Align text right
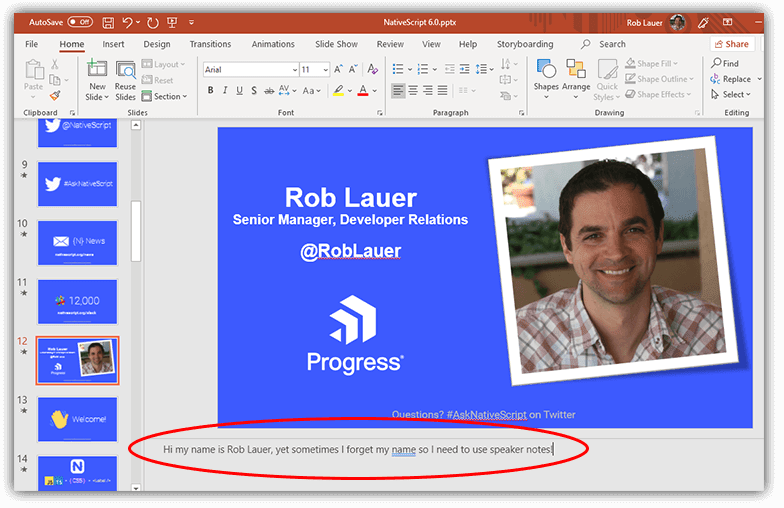Image resolution: width=784 pixels, height=508 pixels. pyautogui.click(x=428, y=90)
